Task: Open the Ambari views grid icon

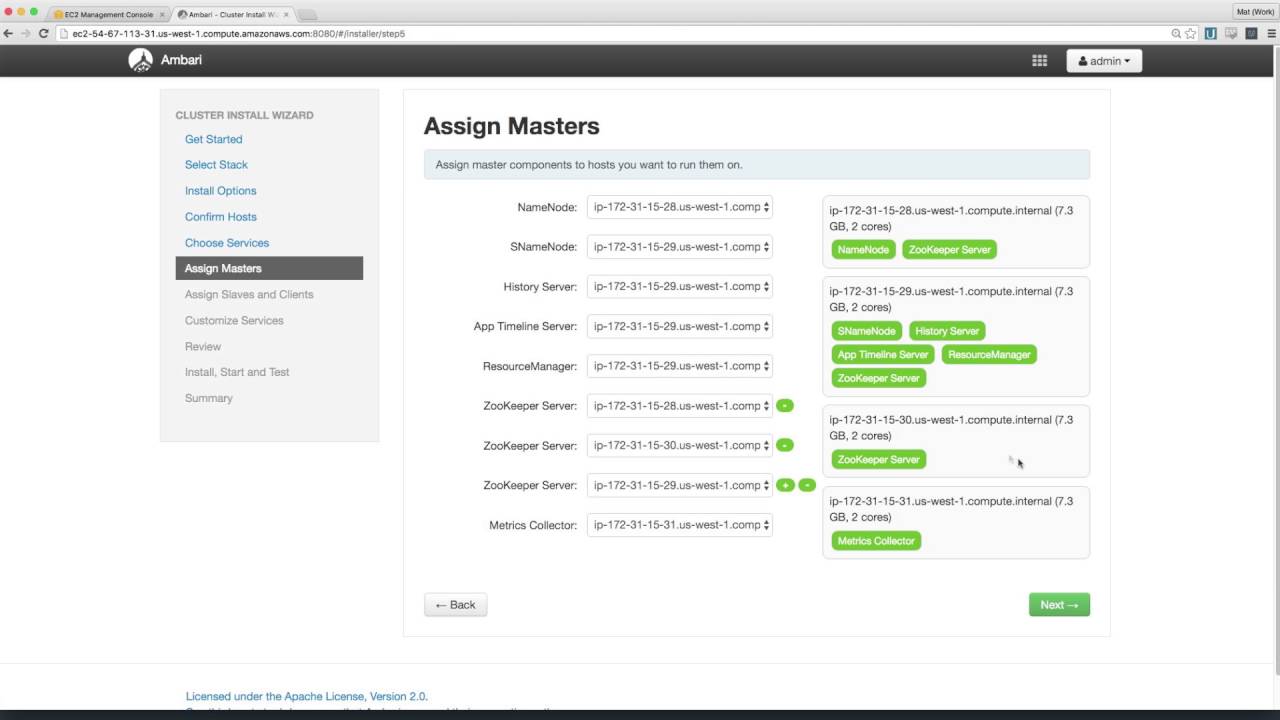Action: point(1039,61)
